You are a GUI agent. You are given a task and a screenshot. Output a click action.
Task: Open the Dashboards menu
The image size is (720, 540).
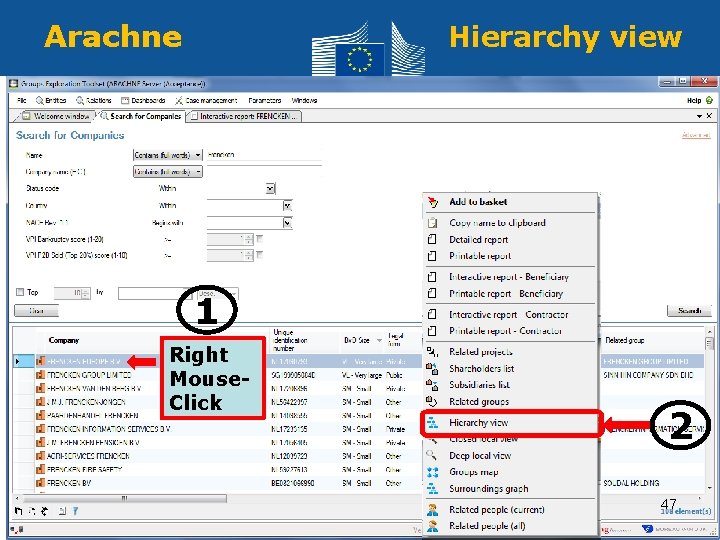click(x=143, y=100)
